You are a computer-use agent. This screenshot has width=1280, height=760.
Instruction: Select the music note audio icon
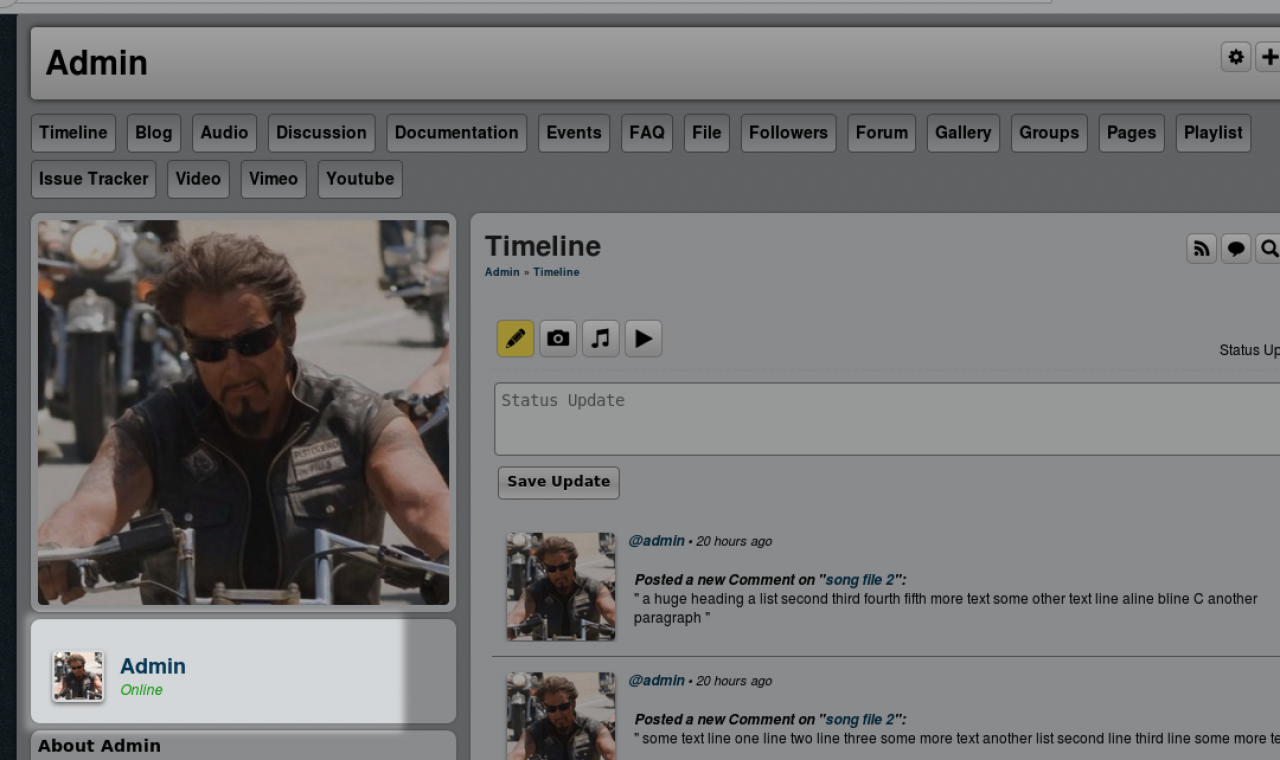pyautogui.click(x=601, y=339)
